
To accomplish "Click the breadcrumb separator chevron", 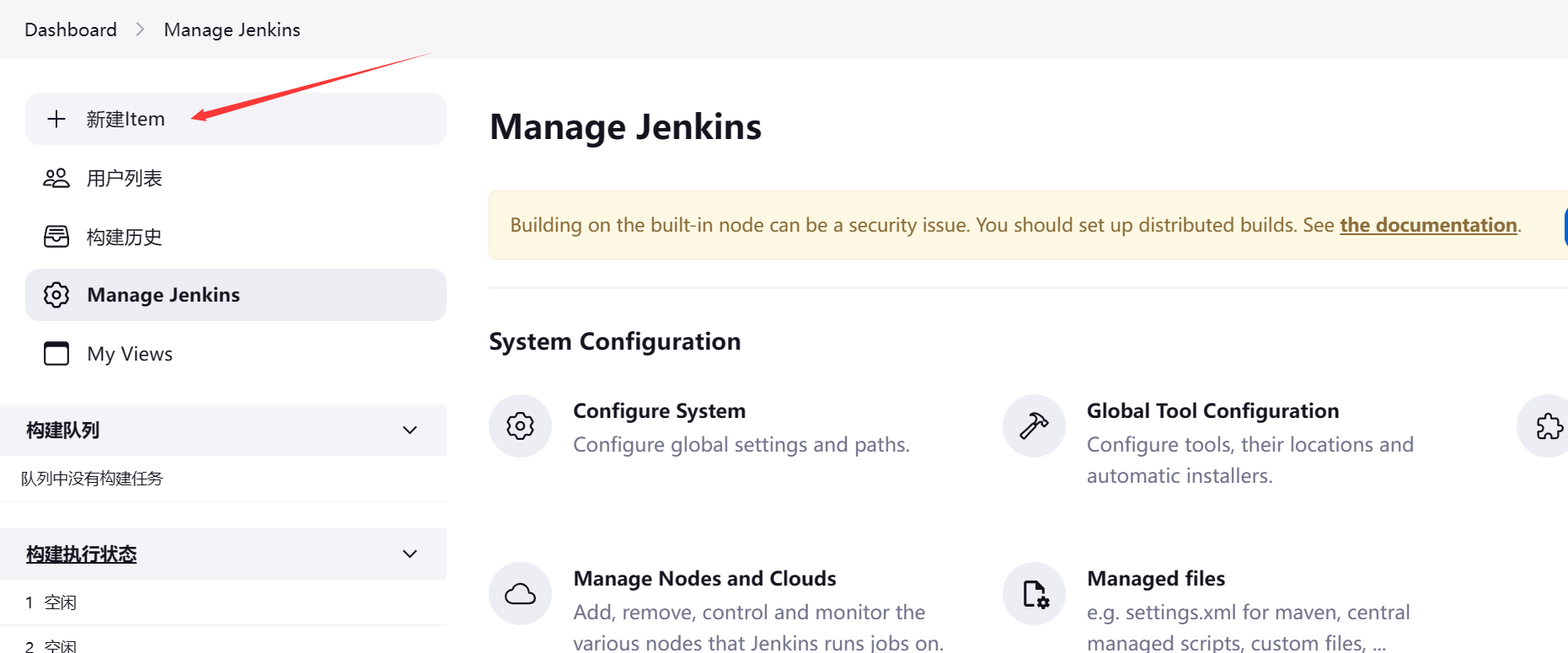I will click(x=140, y=29).
